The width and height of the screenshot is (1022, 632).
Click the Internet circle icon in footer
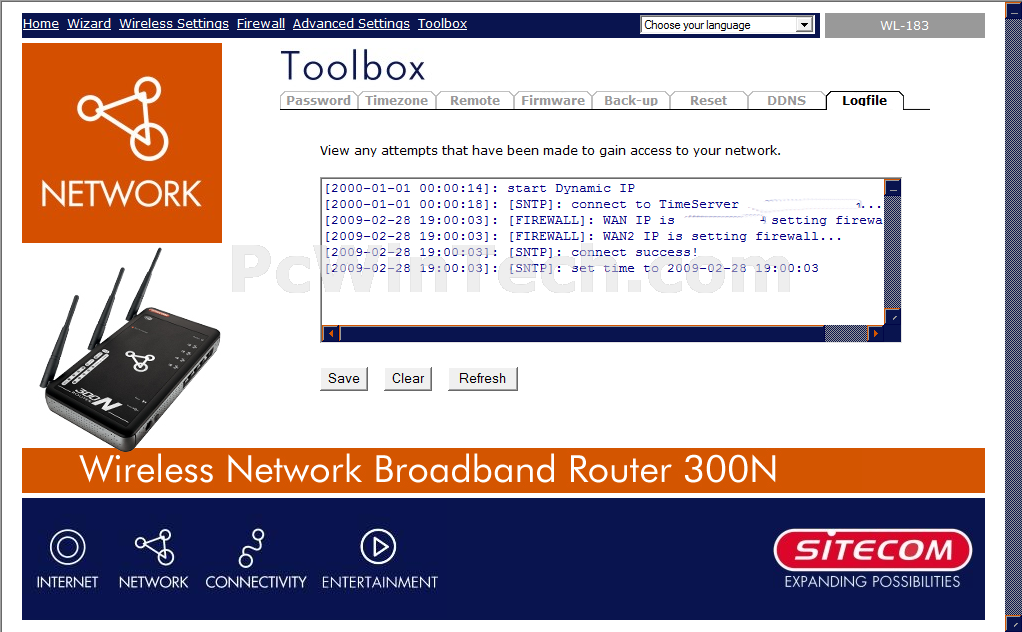tap(68, 547)
